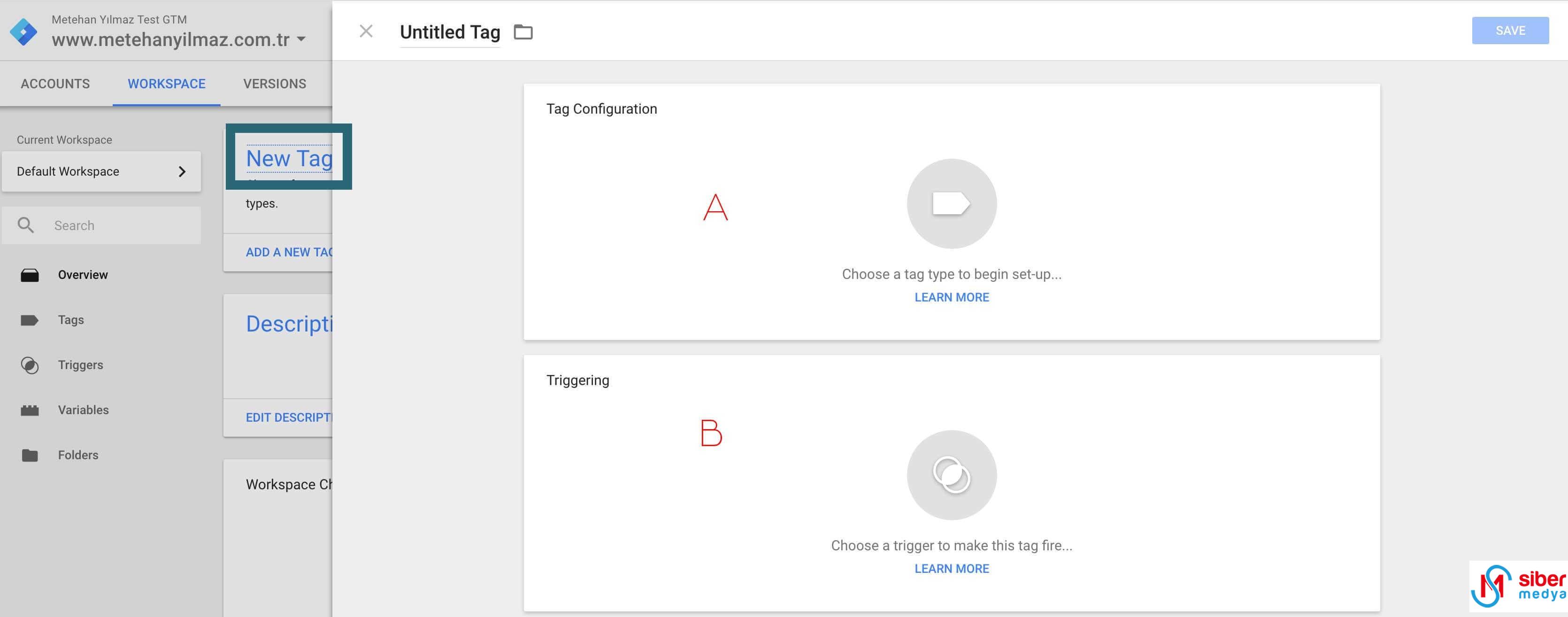Close the Untitled Tag panel

coord(366,31)
